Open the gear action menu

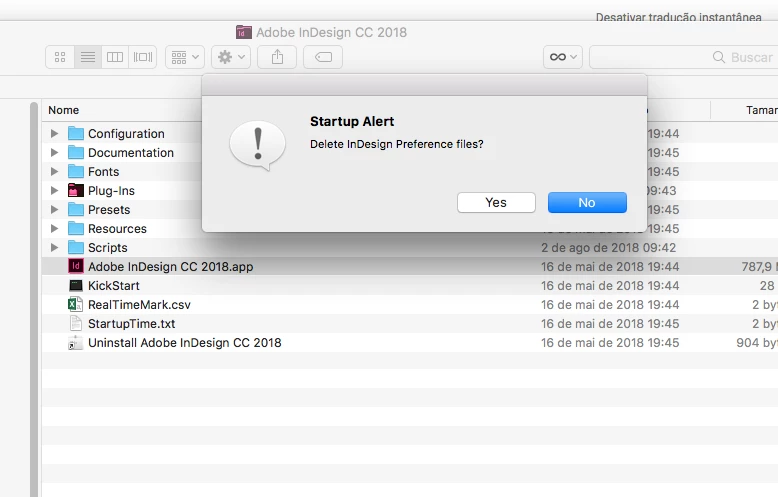click(231, 57)
